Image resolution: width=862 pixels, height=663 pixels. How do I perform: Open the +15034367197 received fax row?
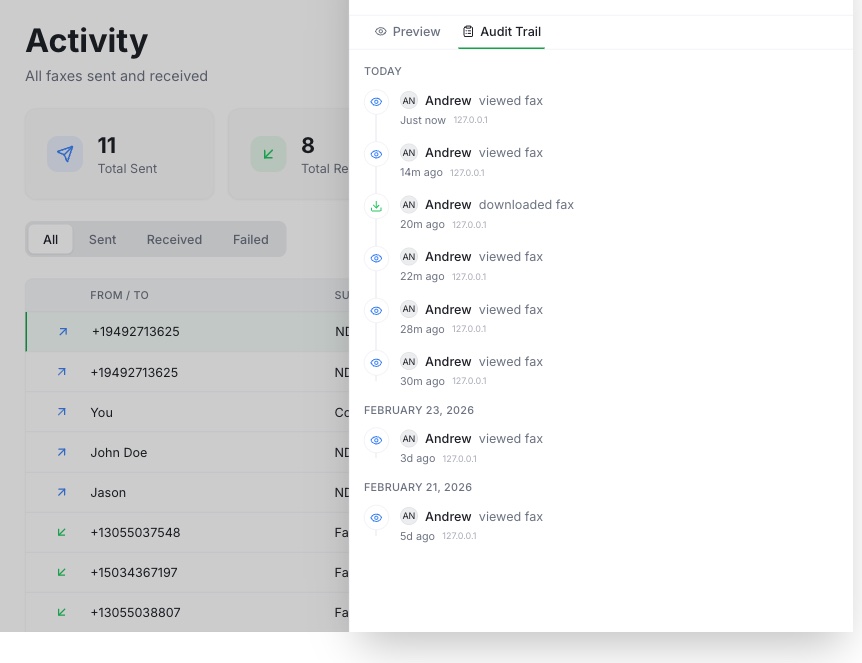click(187, 572)
